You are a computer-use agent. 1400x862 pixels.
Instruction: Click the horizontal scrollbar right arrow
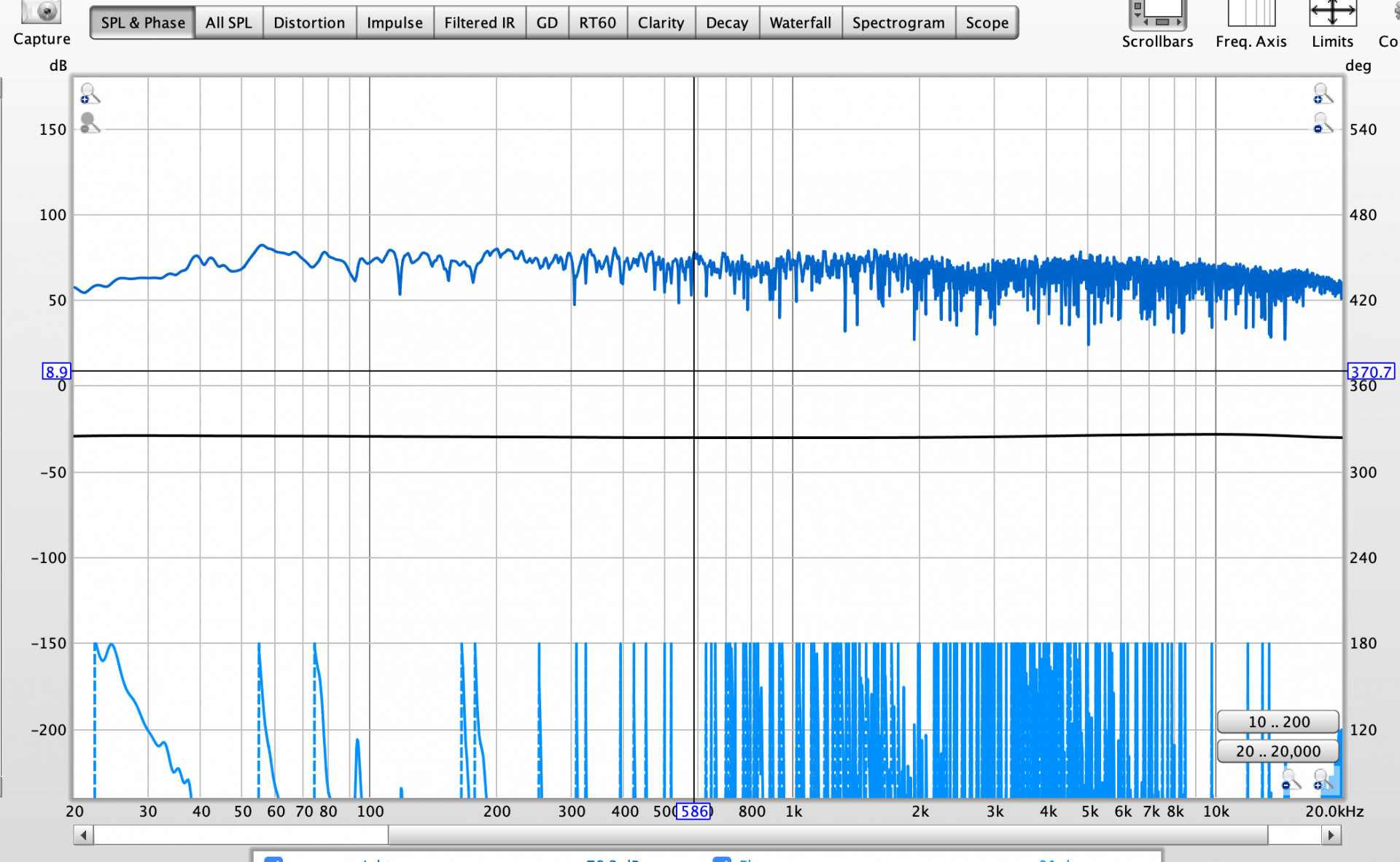(x=1331, y=835)
